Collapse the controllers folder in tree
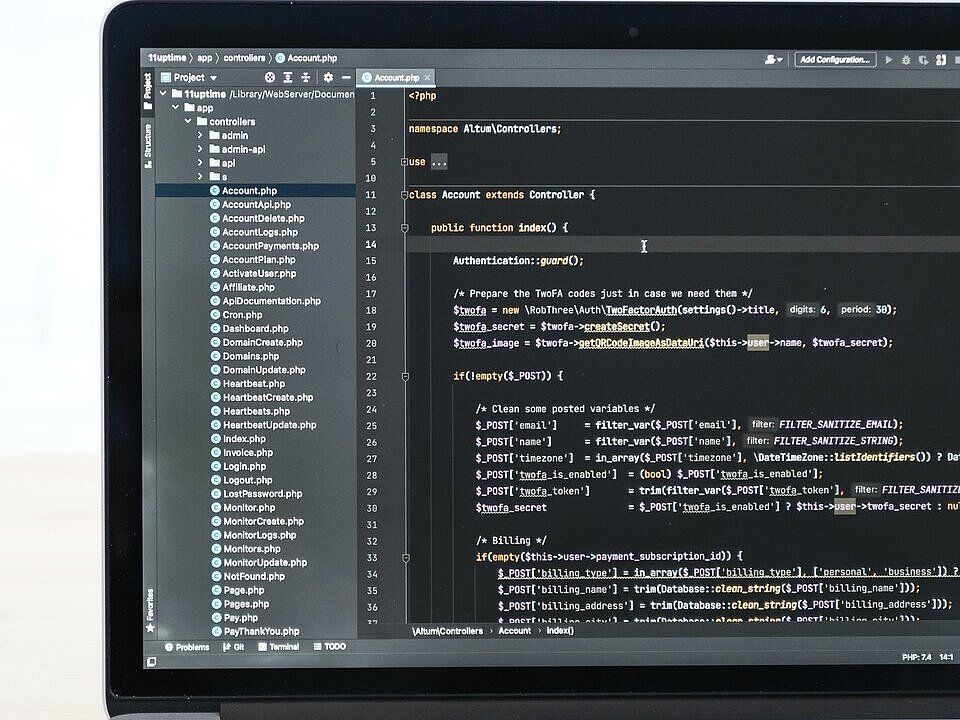Viewport: 960px width, 720px height. click(187, 121)
